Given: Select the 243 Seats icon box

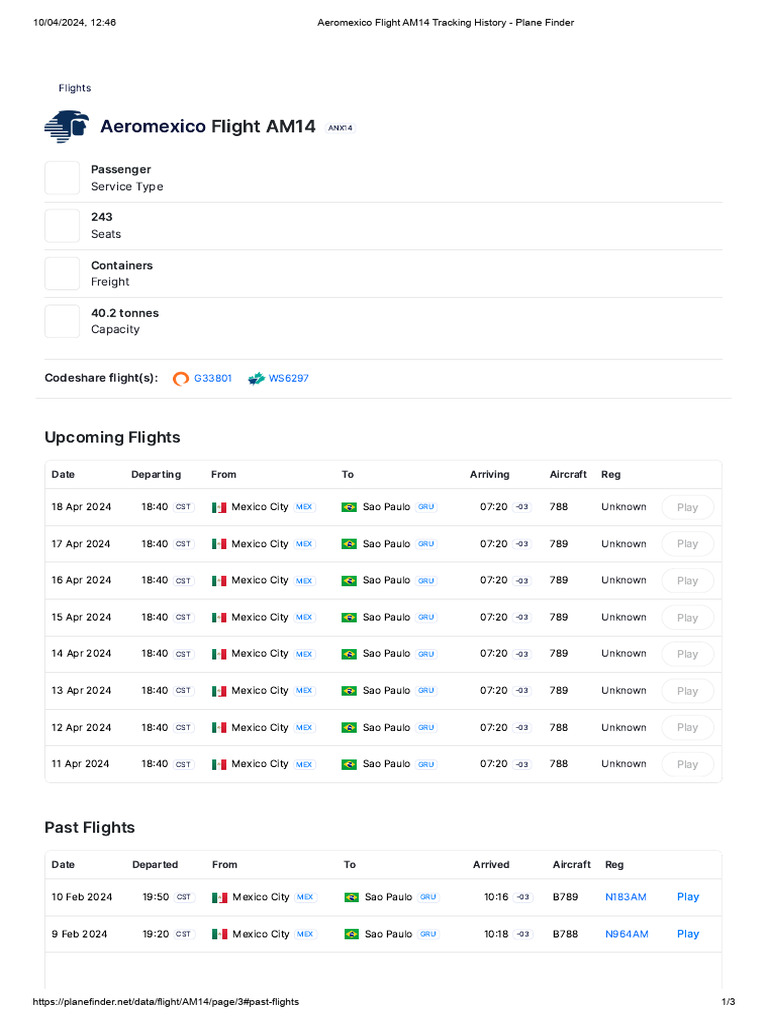Looking at the screenshot, I should click(x=62, y=225).
